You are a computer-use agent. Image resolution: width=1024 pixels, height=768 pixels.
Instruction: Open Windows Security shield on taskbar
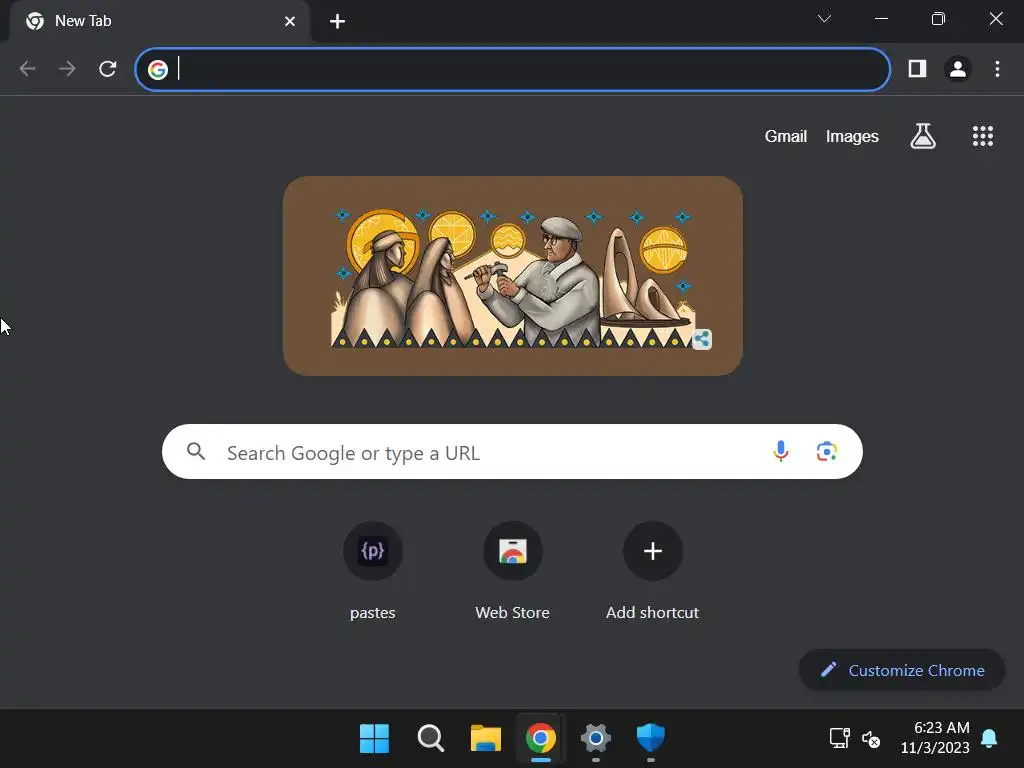click(650, 739)
